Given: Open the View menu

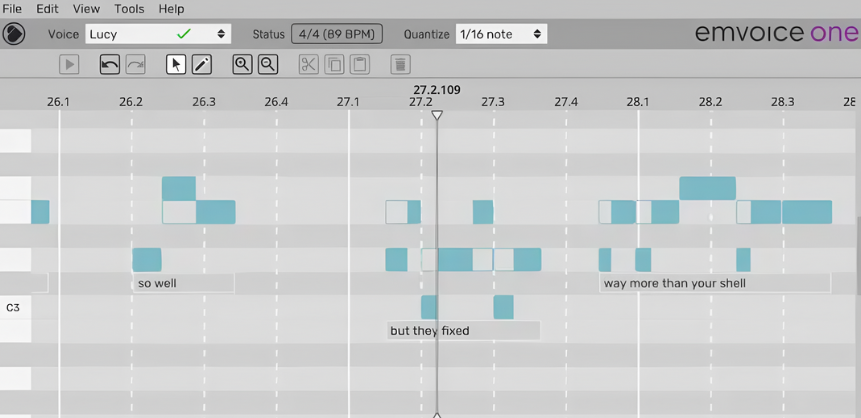Looking at the screenshot, I should pos(86,9).
